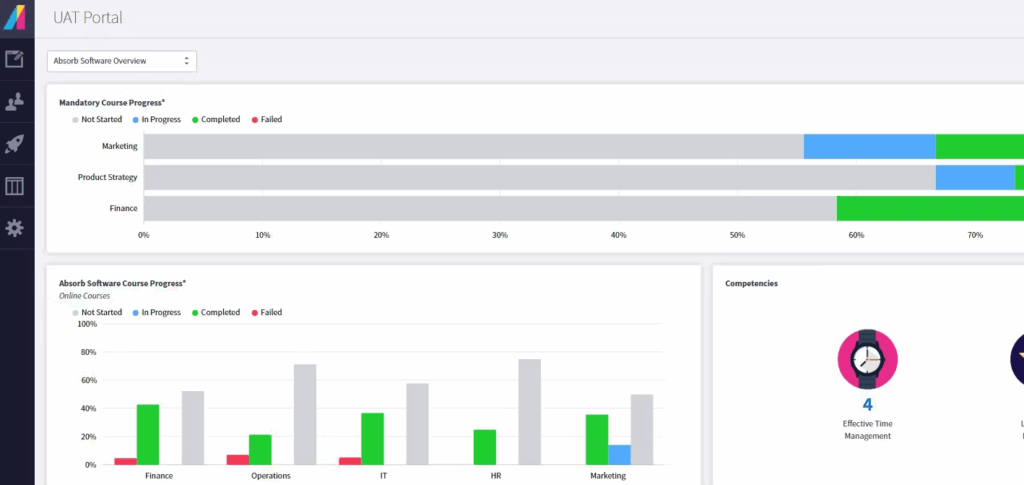Image resolution: width=1024 pixels, height=485 pixels.
Task: Click IT gray Not Started column
Action: pos(417,424)
